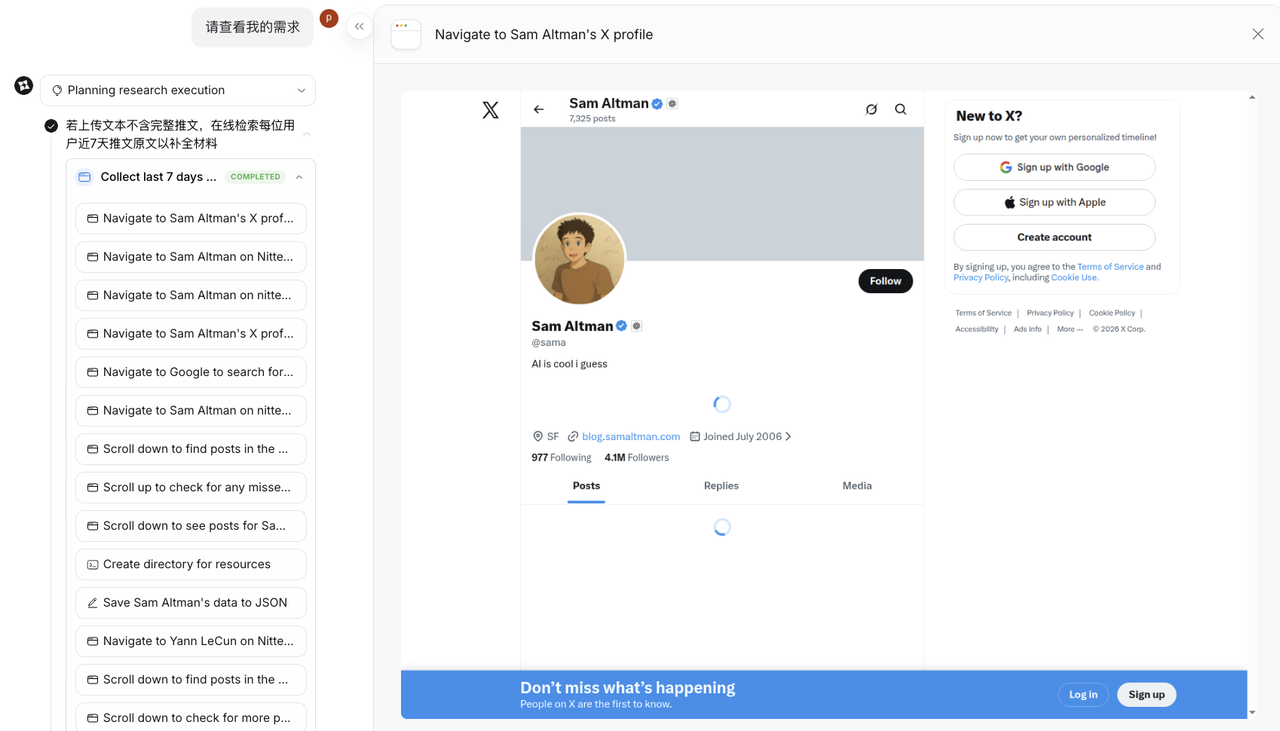This screenshot has height=731, width=1280.
Task: Switch to the Media tab
Action: tap(856, 486)
